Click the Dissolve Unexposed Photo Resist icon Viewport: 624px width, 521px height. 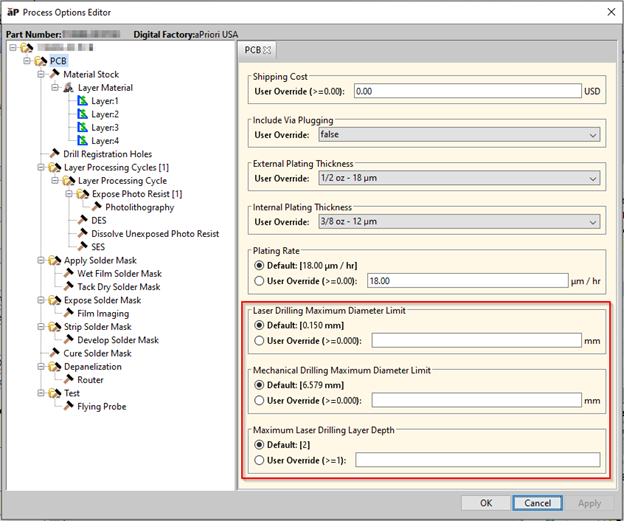point(82,233)
